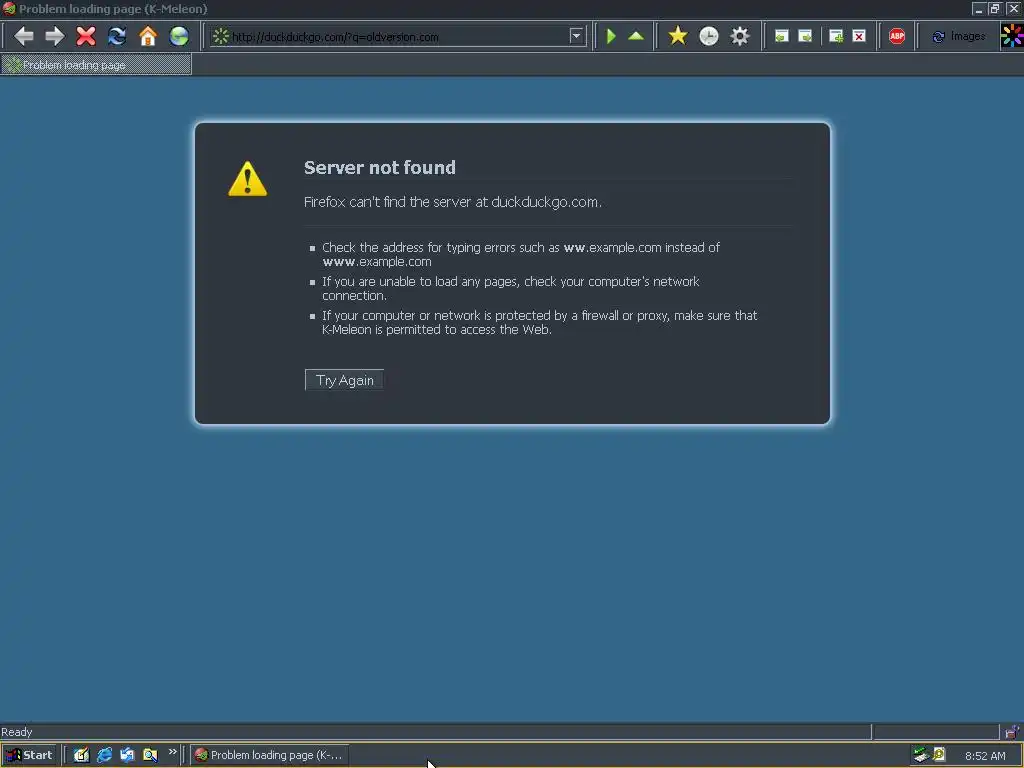1024x768 pixels.
Task: Open the URL bar history dropdown arrow
Action: tap(576, 36)
